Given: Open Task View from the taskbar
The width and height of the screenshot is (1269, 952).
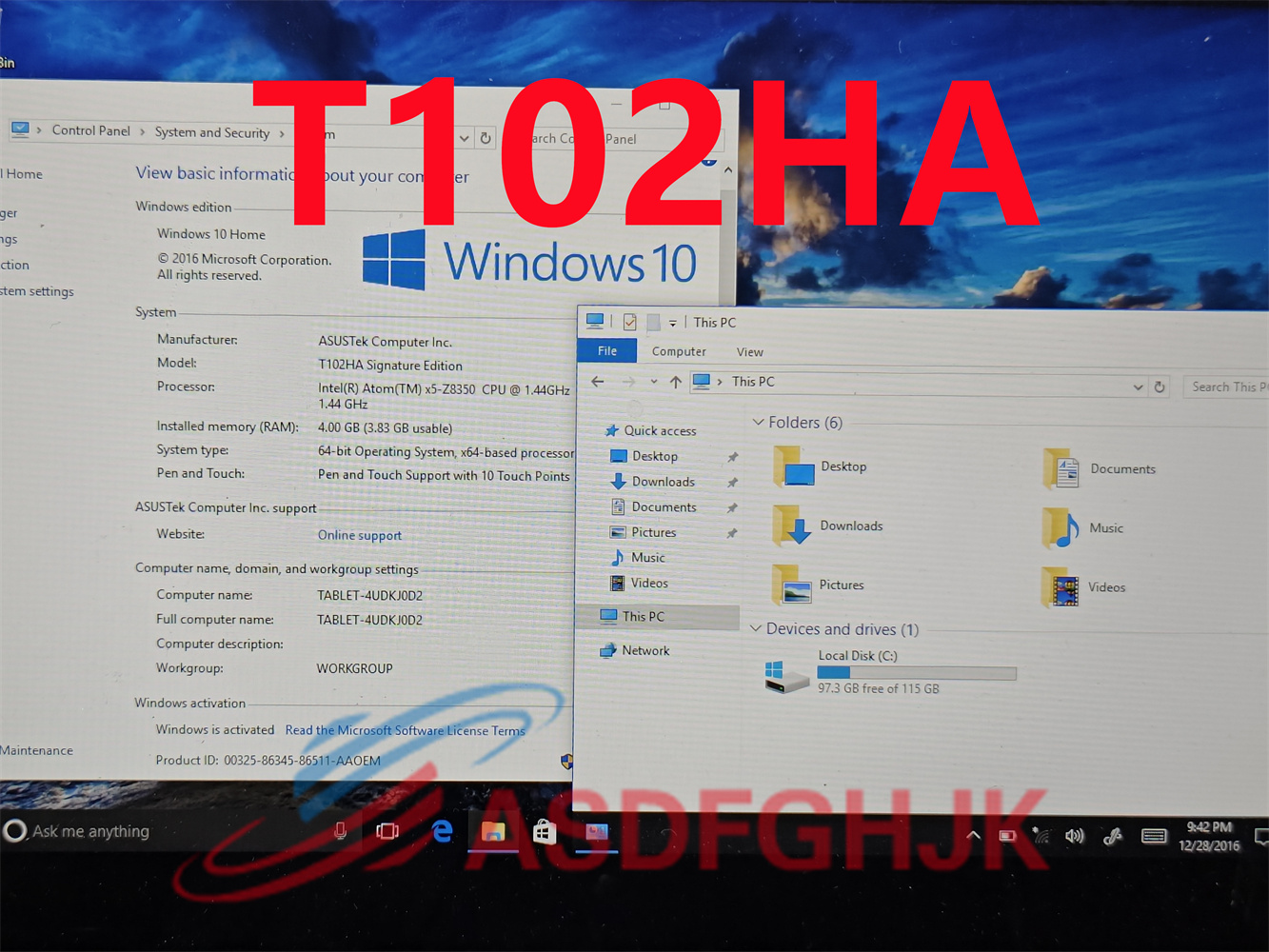Looking at the screenshot, I should pos(387,831).
